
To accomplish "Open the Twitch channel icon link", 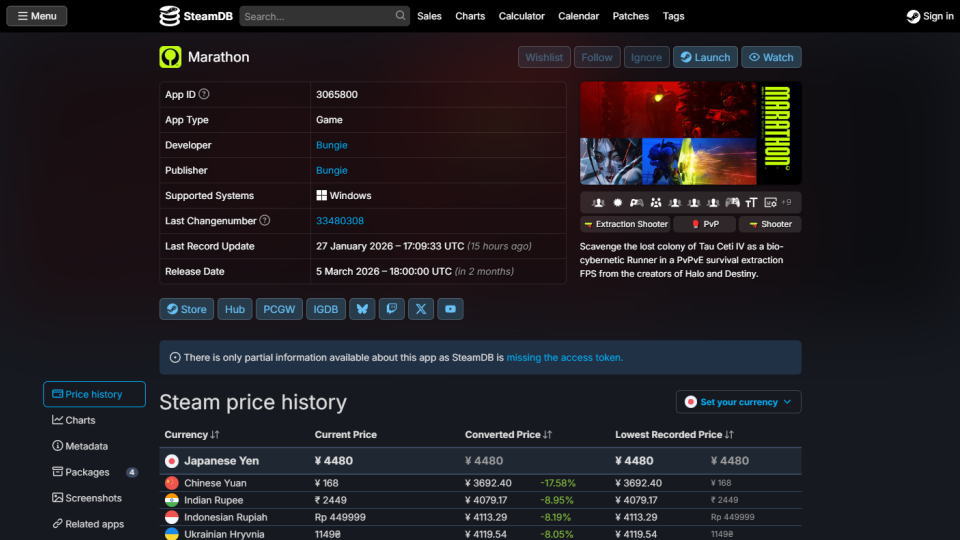I will point(392,309).
